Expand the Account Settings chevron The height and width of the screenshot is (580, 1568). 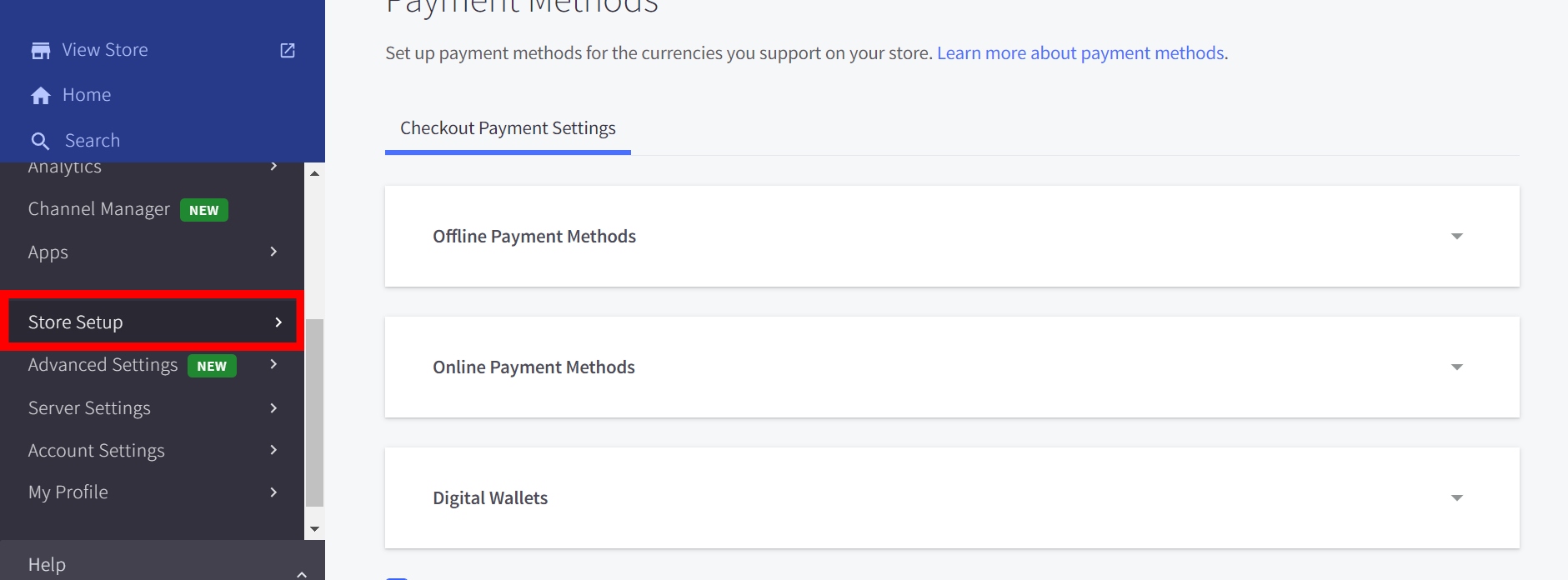click(273, 450)
